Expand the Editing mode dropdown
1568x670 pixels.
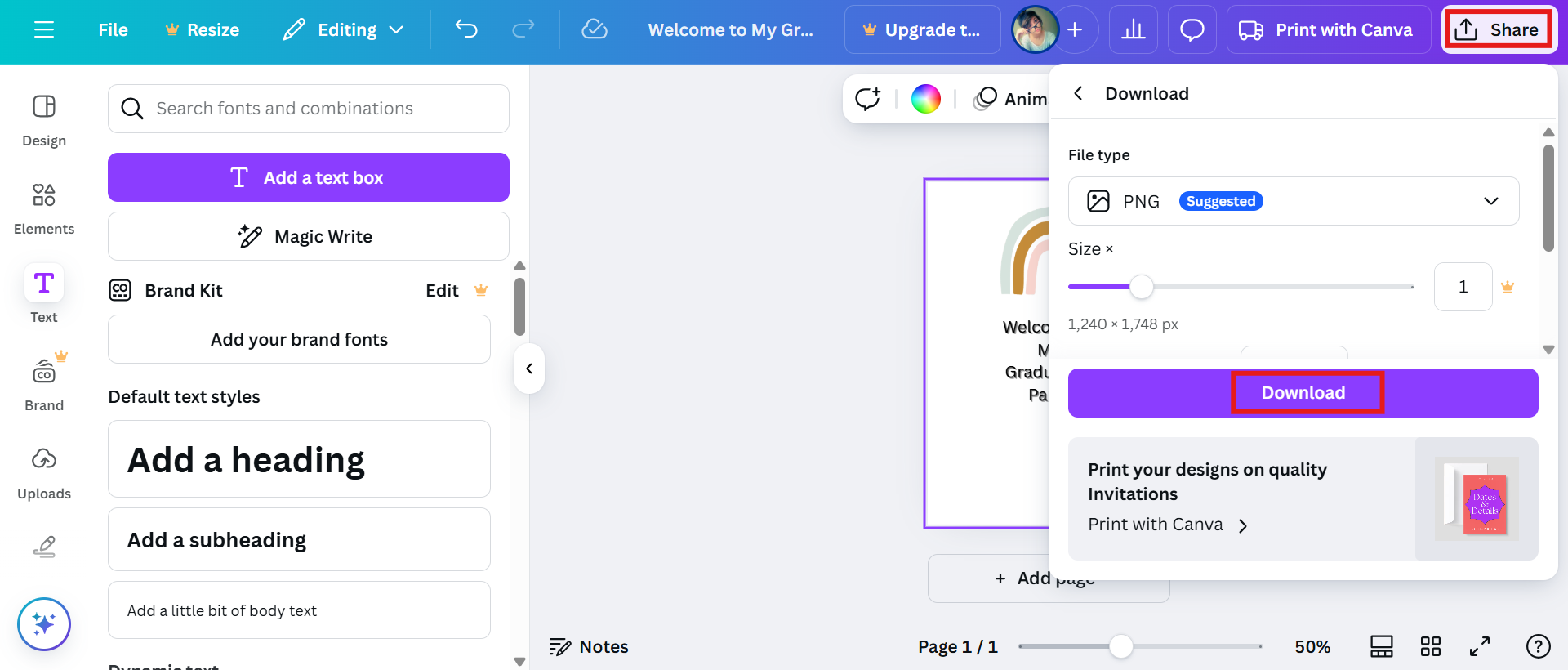(x=344, y=30)
